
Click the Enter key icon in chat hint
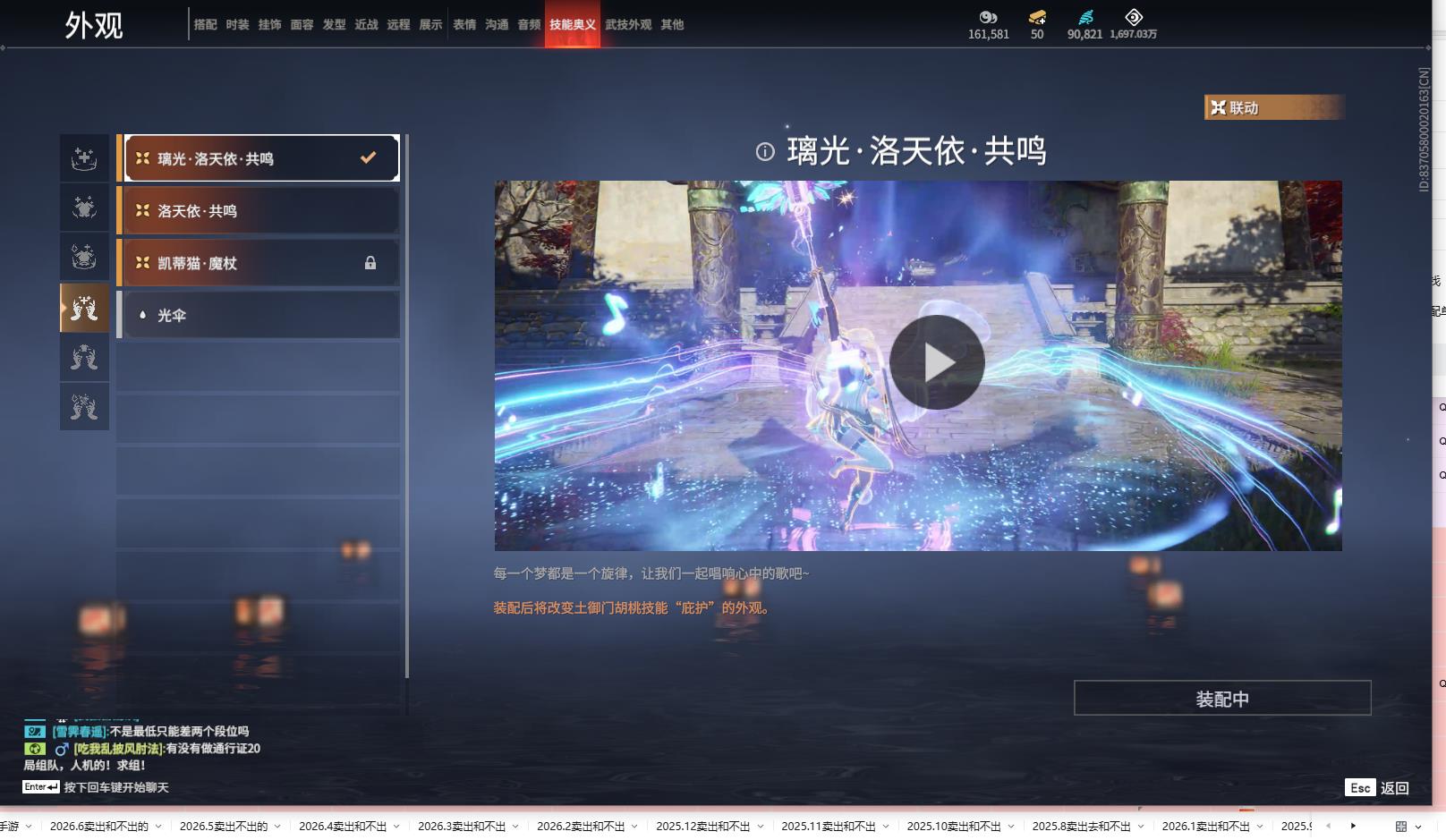(x=41, y=787)
